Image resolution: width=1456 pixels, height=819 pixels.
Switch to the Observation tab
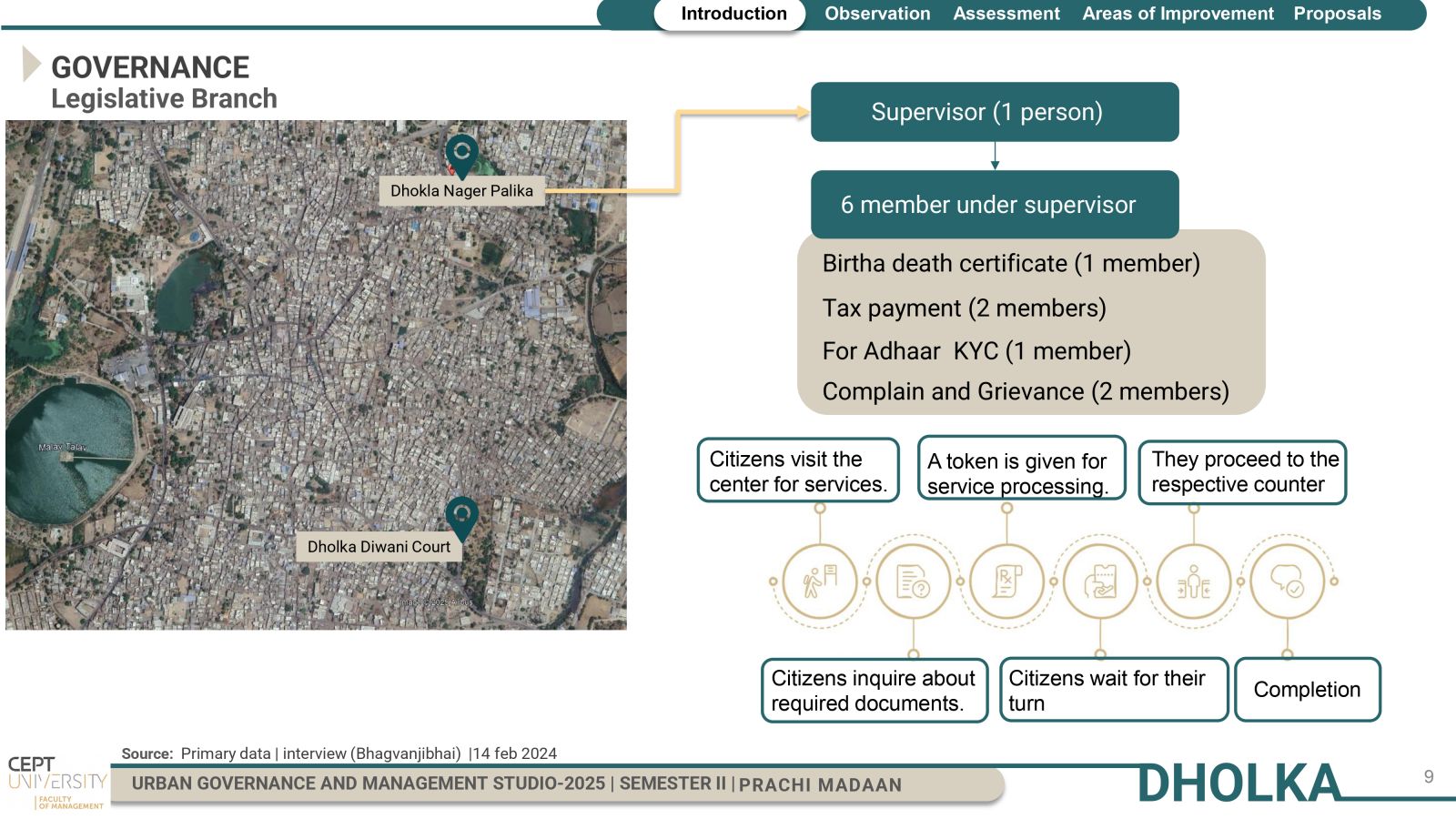point(877,14)
